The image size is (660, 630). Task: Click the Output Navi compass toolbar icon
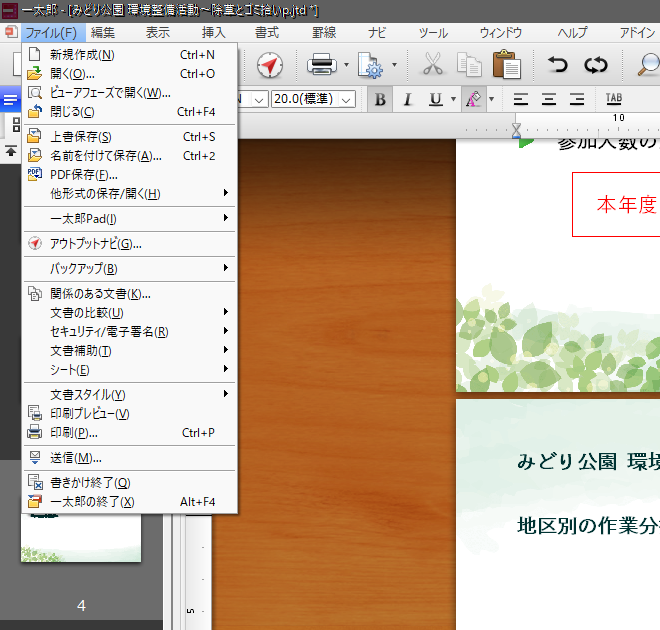click(270, 65)
